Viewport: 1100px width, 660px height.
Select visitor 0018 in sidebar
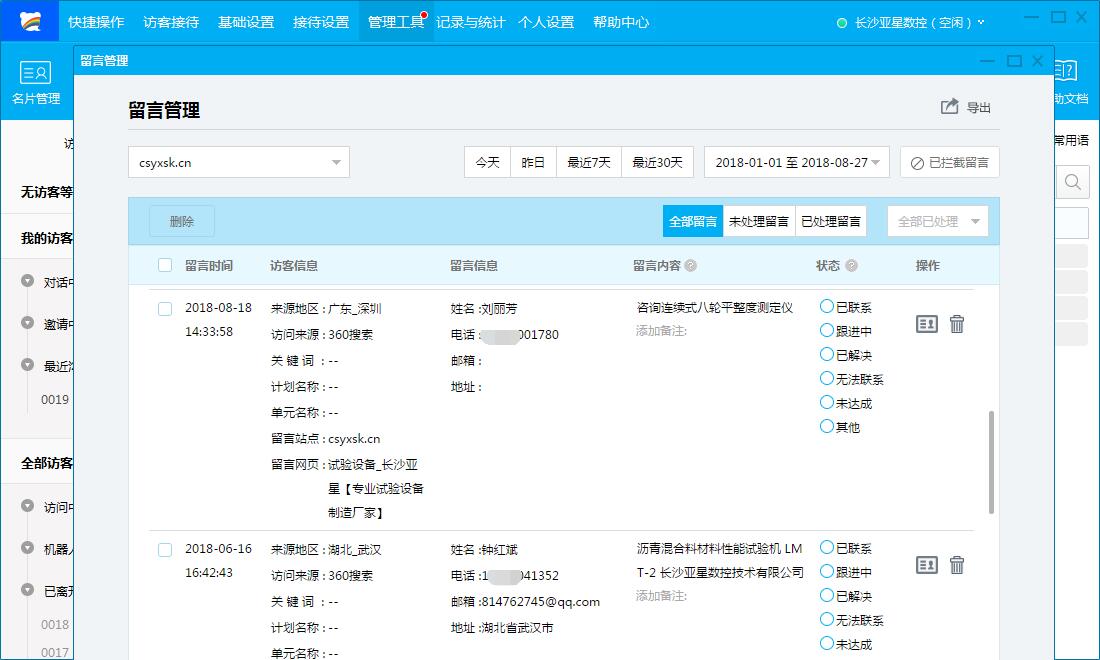point(55,624)
